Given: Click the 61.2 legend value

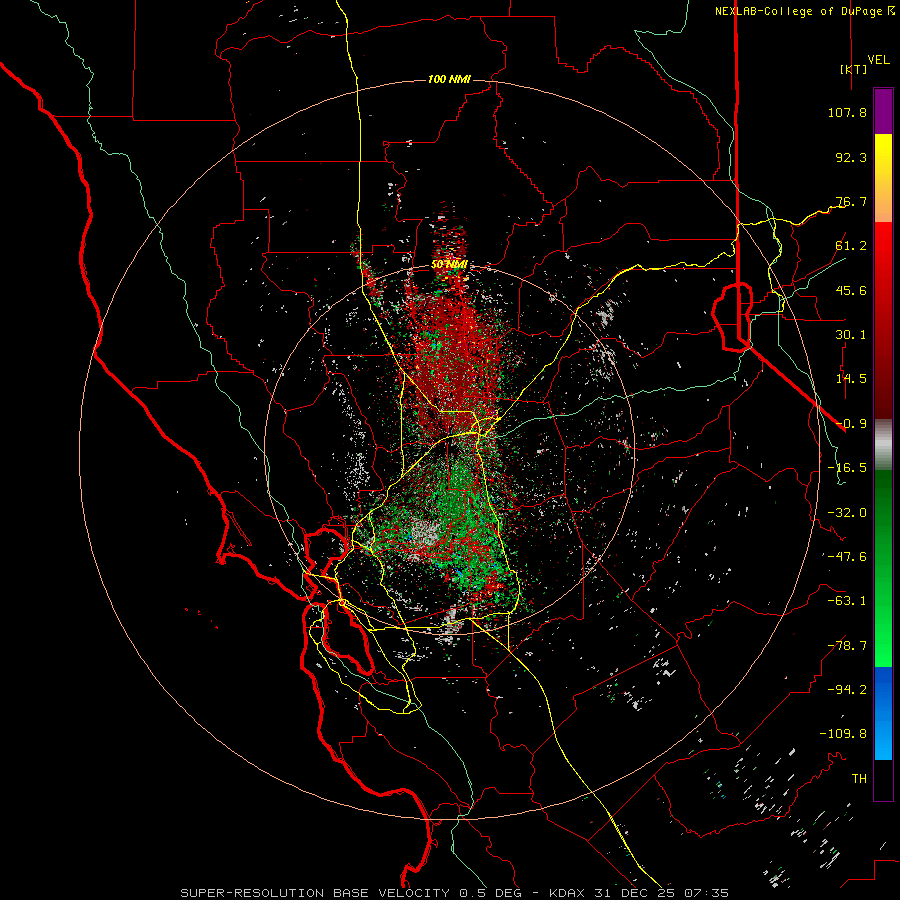Looking at the screenshot, I should click(851, 246).
